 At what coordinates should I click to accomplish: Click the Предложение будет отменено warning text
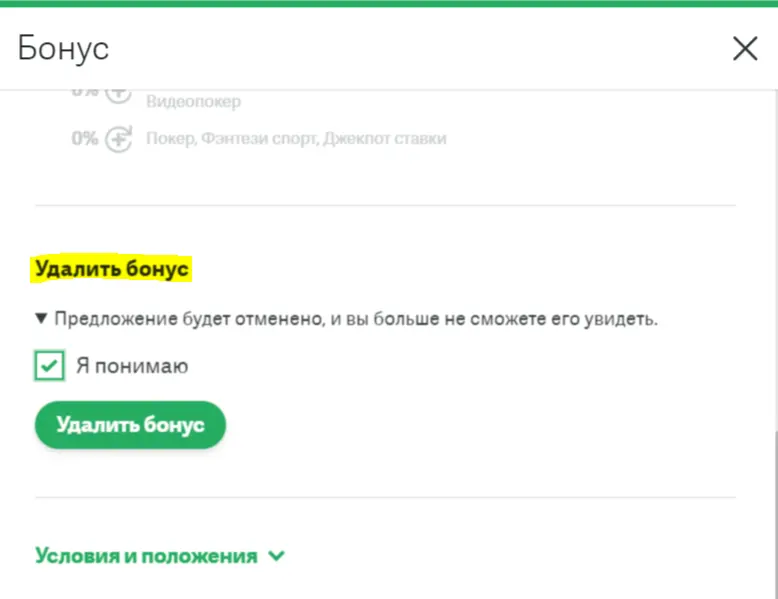pyautogui.click(x=356, y=320)
